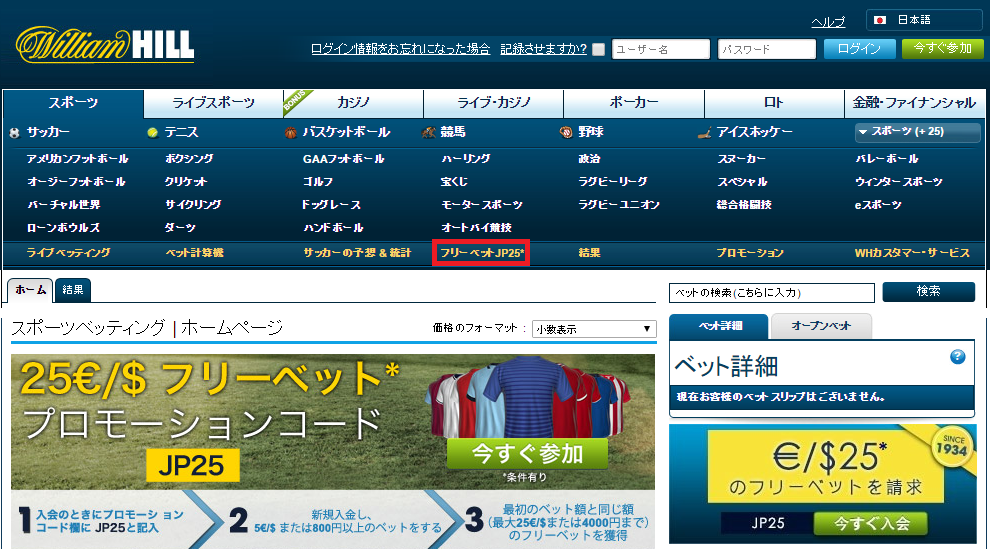Open the ライブベッティング link
The height and width of the screenshot is (549, 990).
[68, 252]
